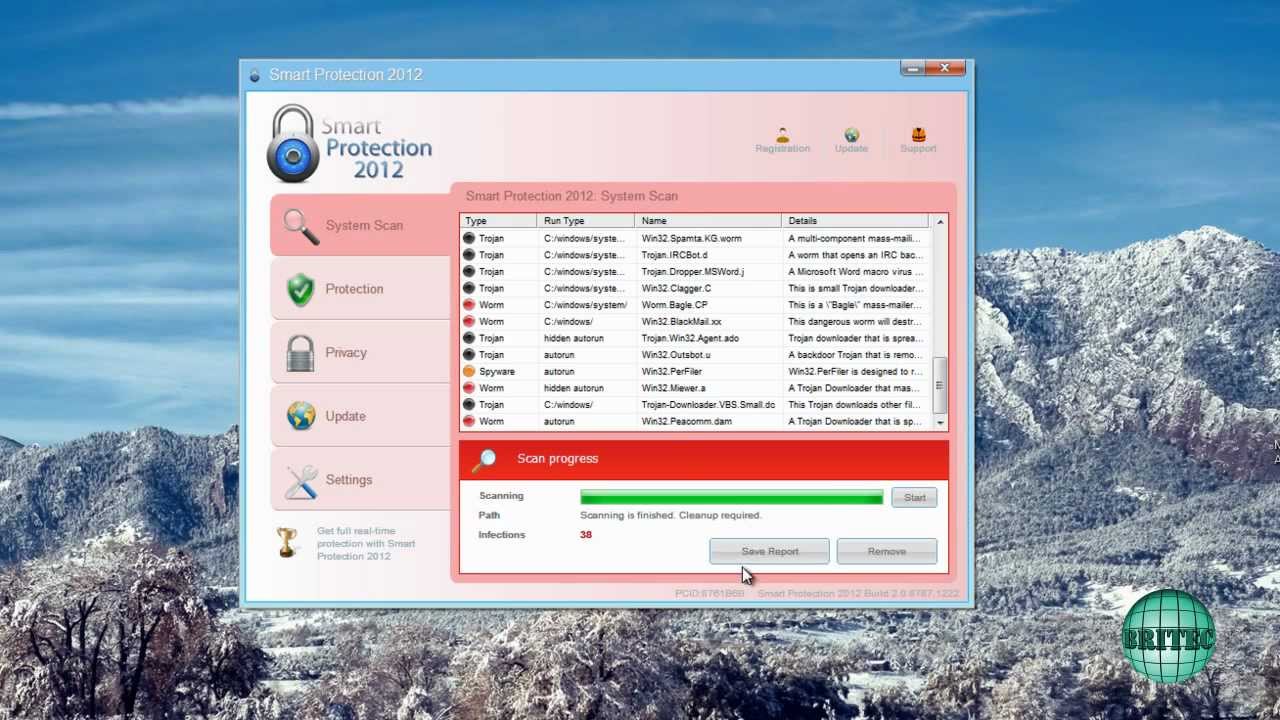This screenshot has height=720, width=1280.
Task: Sort by the Type column header
Action: (x=498, y=221)
